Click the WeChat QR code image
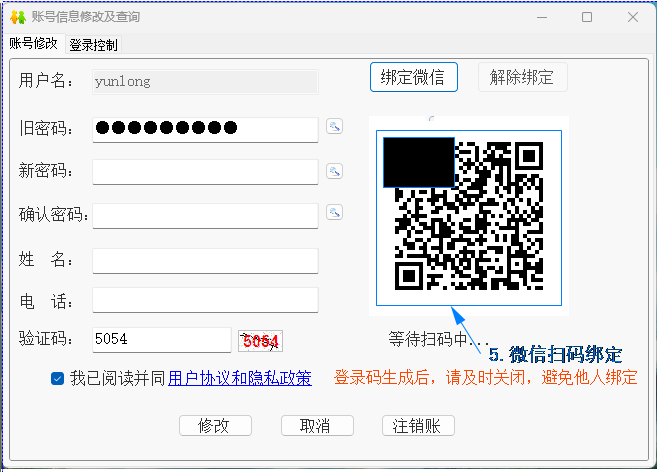 [469, 218]
